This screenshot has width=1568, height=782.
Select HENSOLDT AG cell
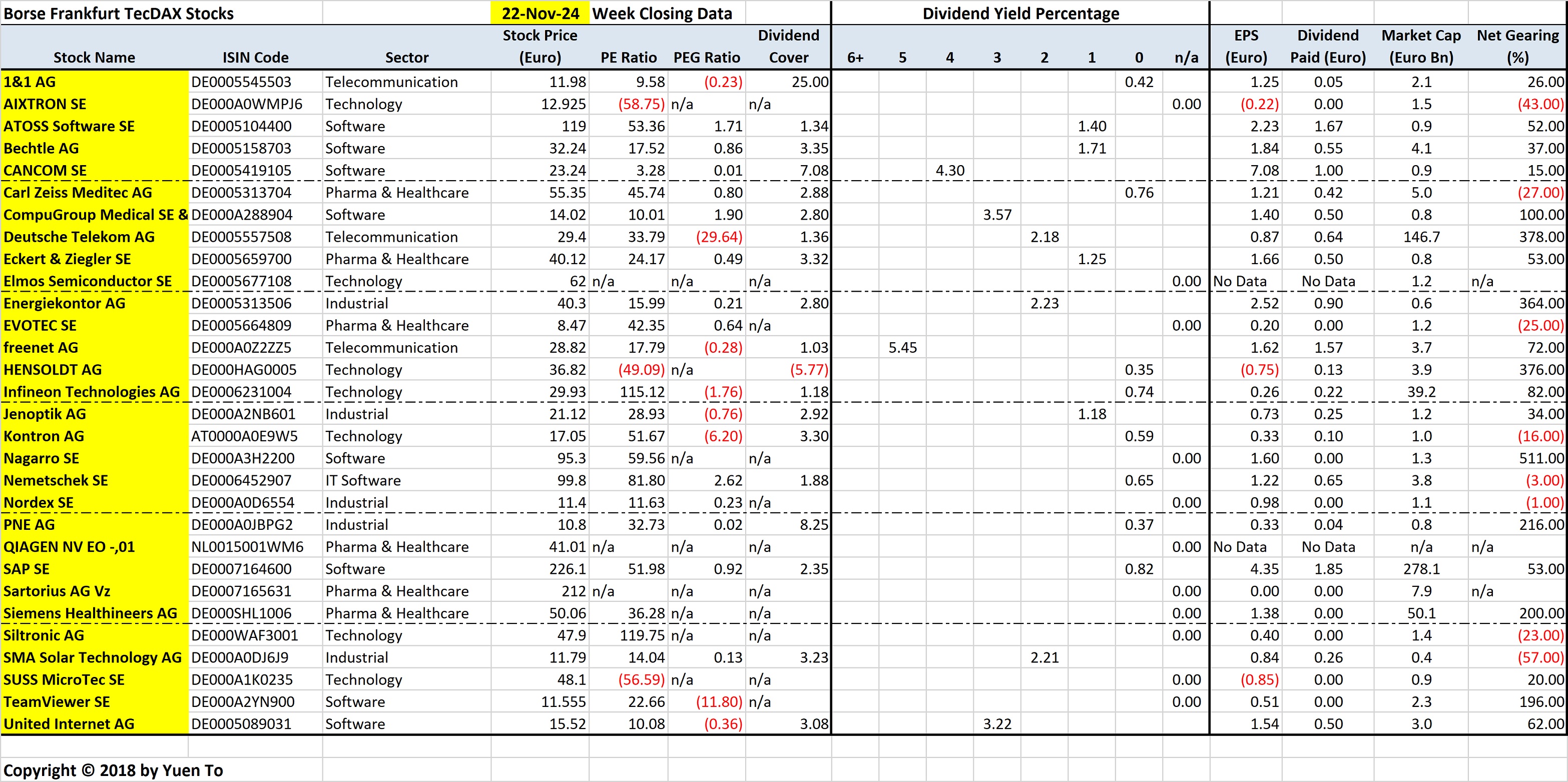tap(95, 369)
